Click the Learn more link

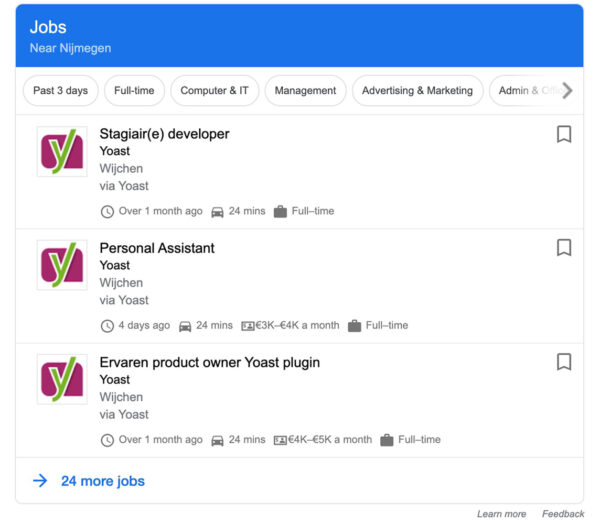click(501, 514)
